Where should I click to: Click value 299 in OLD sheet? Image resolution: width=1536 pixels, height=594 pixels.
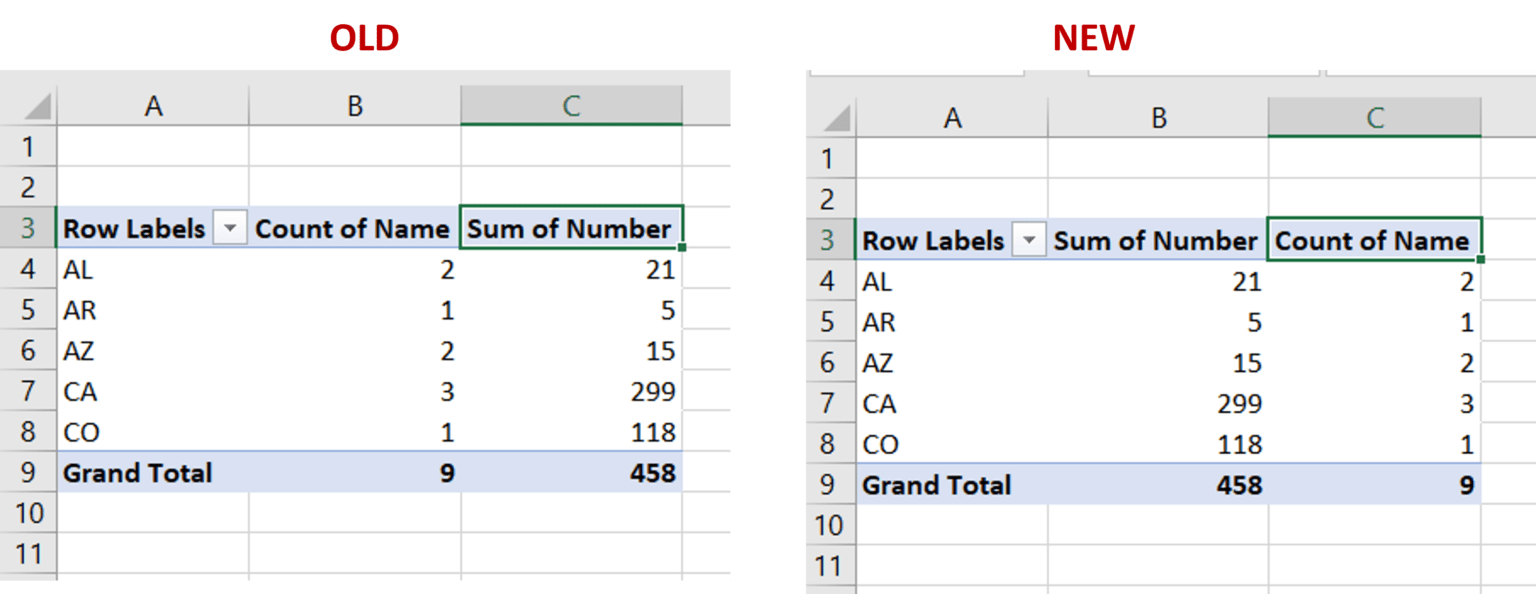point(653,392)
